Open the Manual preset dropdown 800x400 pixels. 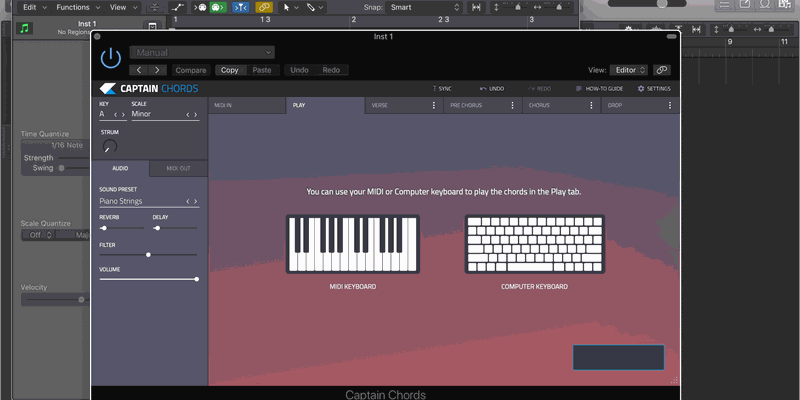[201, 52]
